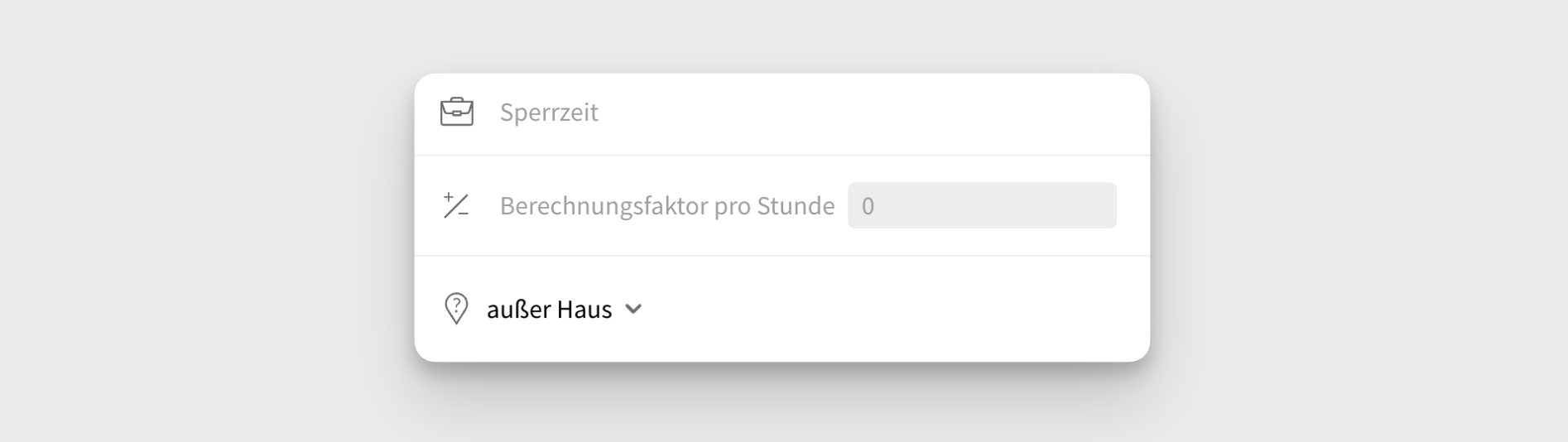1568x442 pixels.
Task: Choose the Sperrzeit entry type row
Action: coord(782,113)
